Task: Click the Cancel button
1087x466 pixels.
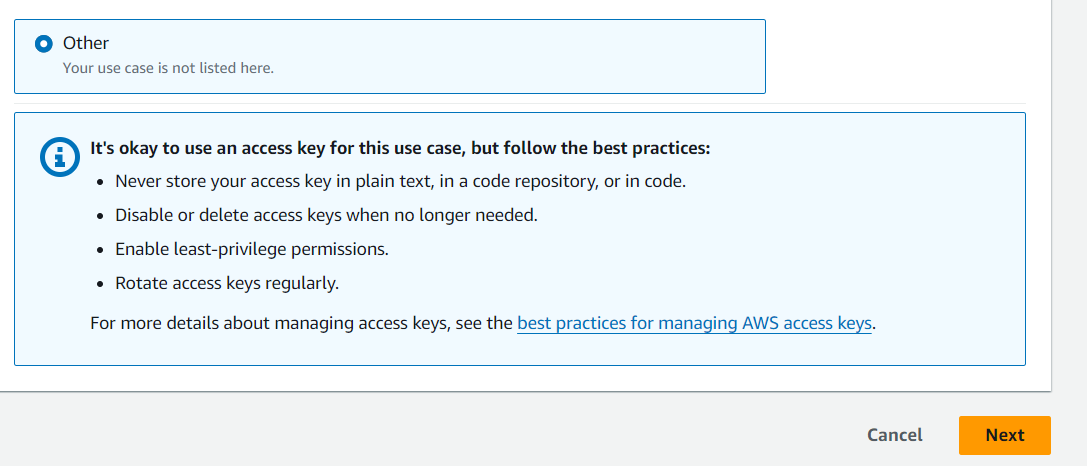Action: (x=894, y=435)
